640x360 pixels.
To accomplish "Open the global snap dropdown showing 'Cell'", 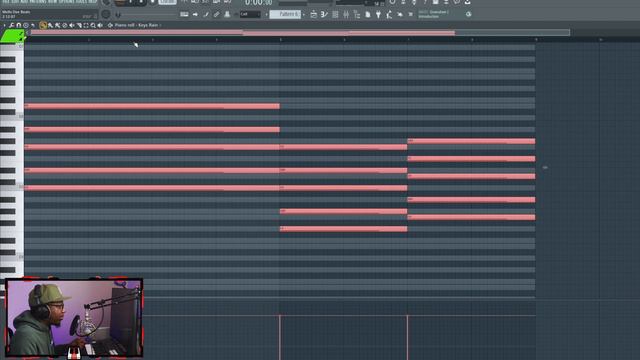I will click(250, 14).
